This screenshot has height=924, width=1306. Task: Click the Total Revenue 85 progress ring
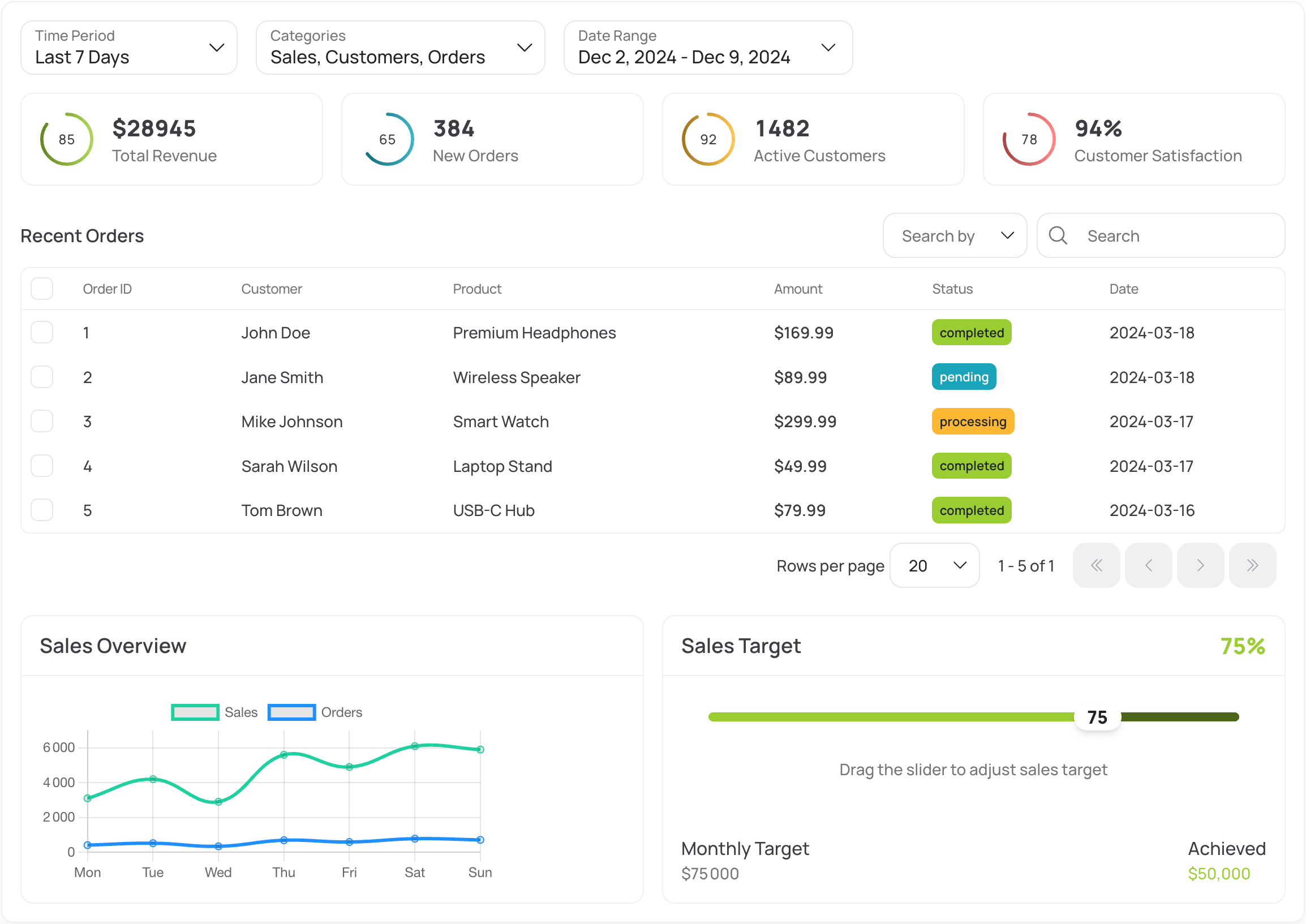coord(67,139)
